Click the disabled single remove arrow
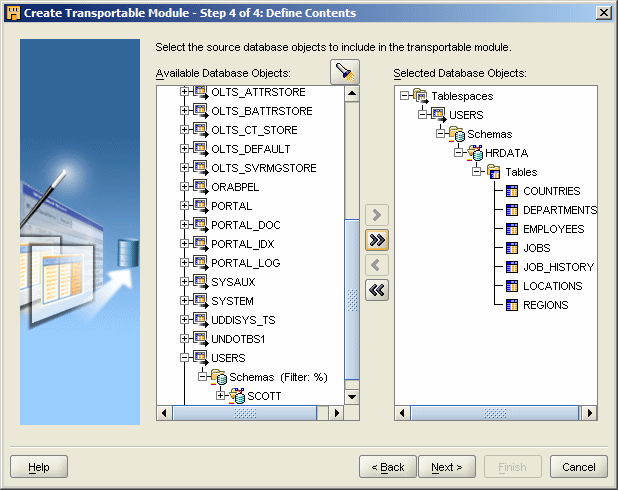Screen dimensions: 618x490 click(x=377, y=265)
